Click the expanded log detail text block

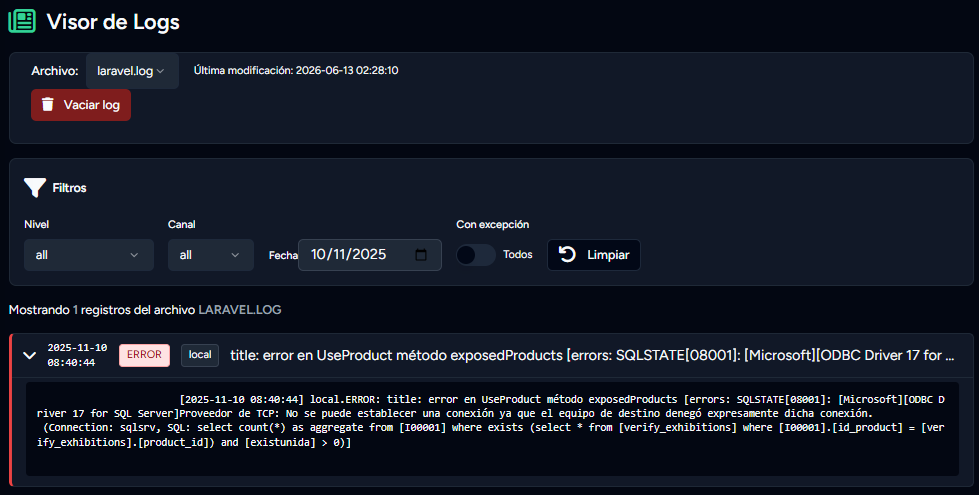pos(492,429)
